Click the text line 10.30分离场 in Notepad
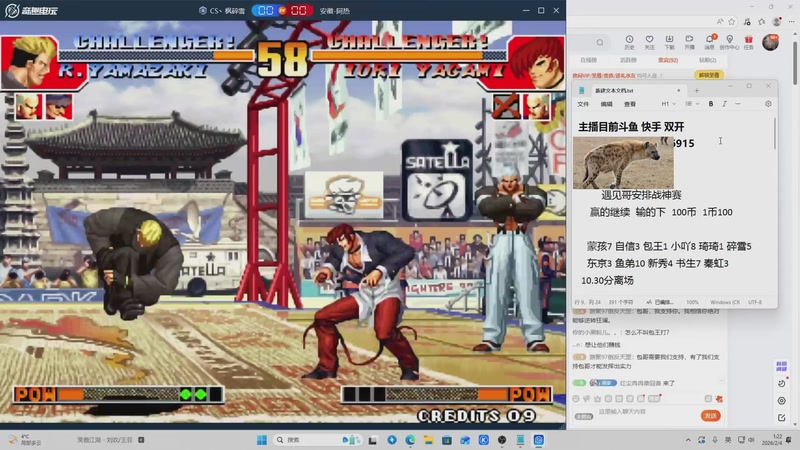This screenshot has width=800, height=450. pos(607,281)
